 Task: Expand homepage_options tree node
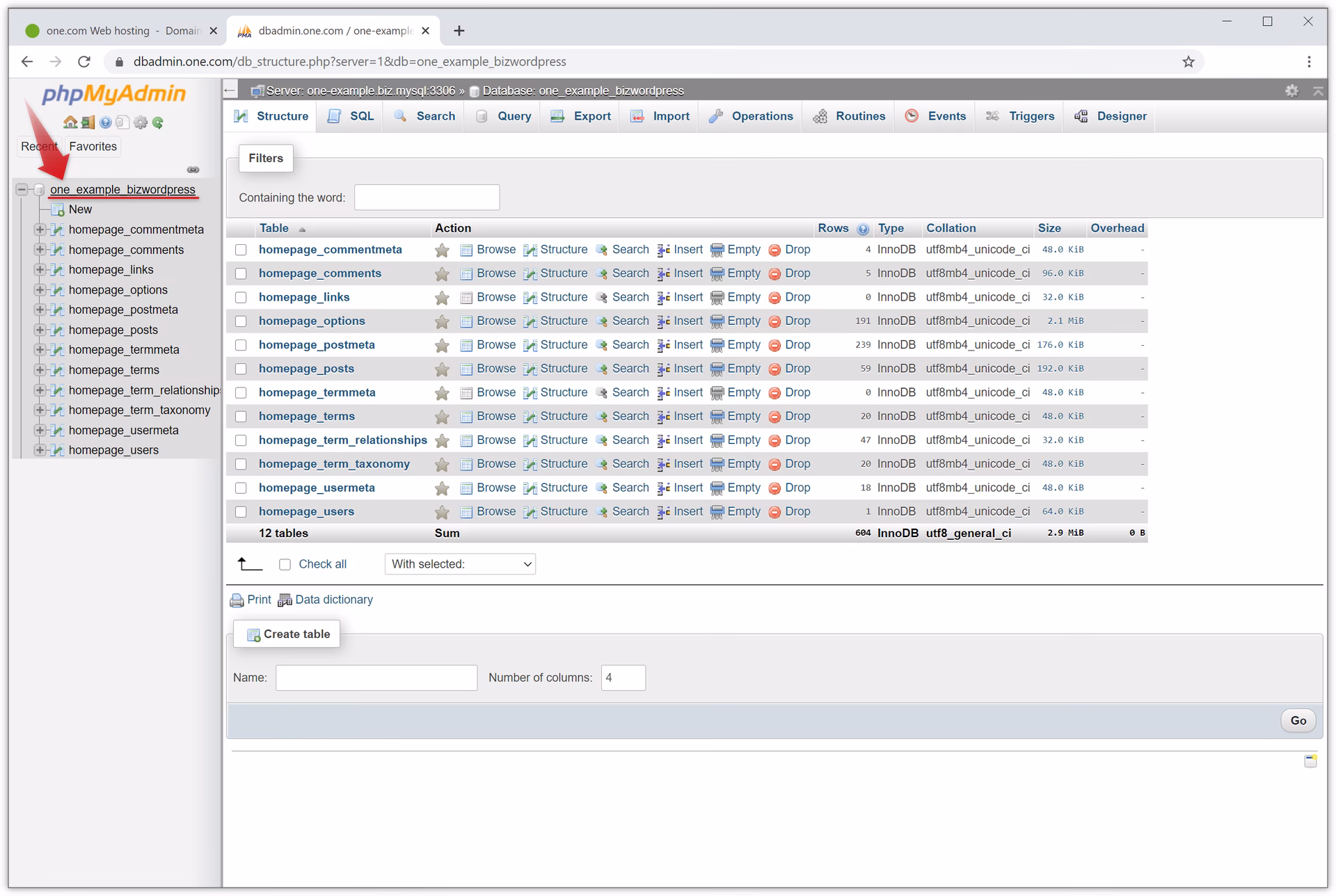pyautogui.click(x=40, y=290)
